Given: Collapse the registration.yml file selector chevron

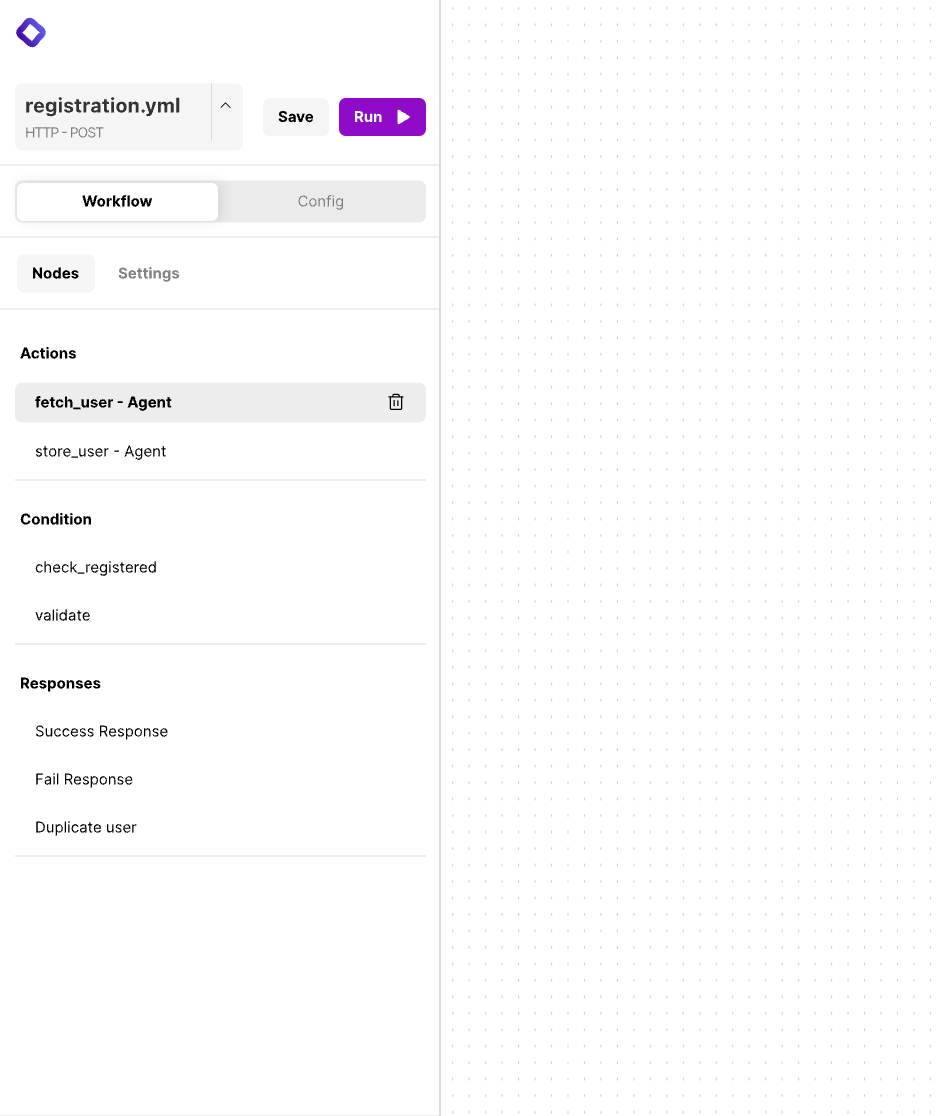Looking at the screenshot, I should (225, 105).
